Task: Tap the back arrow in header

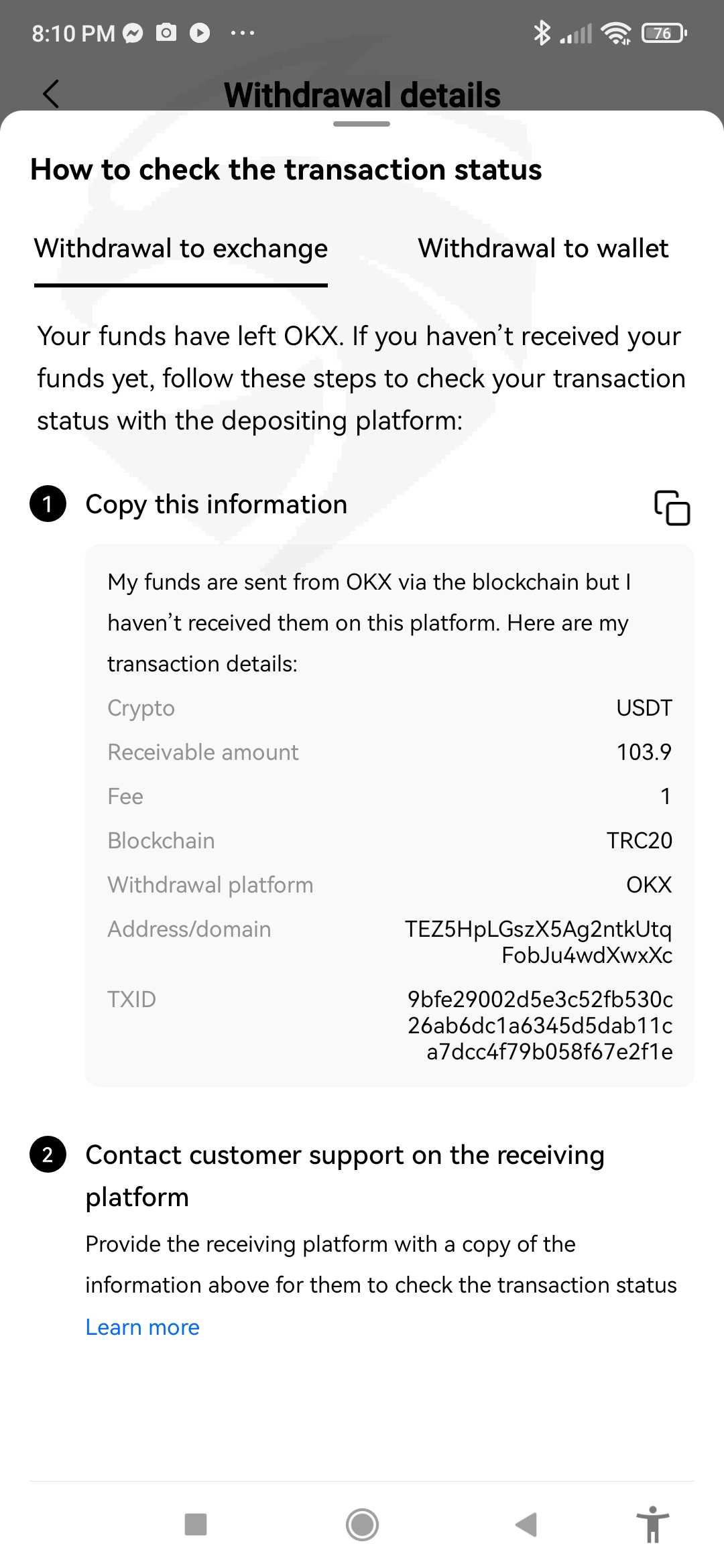Action: pyautogui.click(x=51, y=94)
